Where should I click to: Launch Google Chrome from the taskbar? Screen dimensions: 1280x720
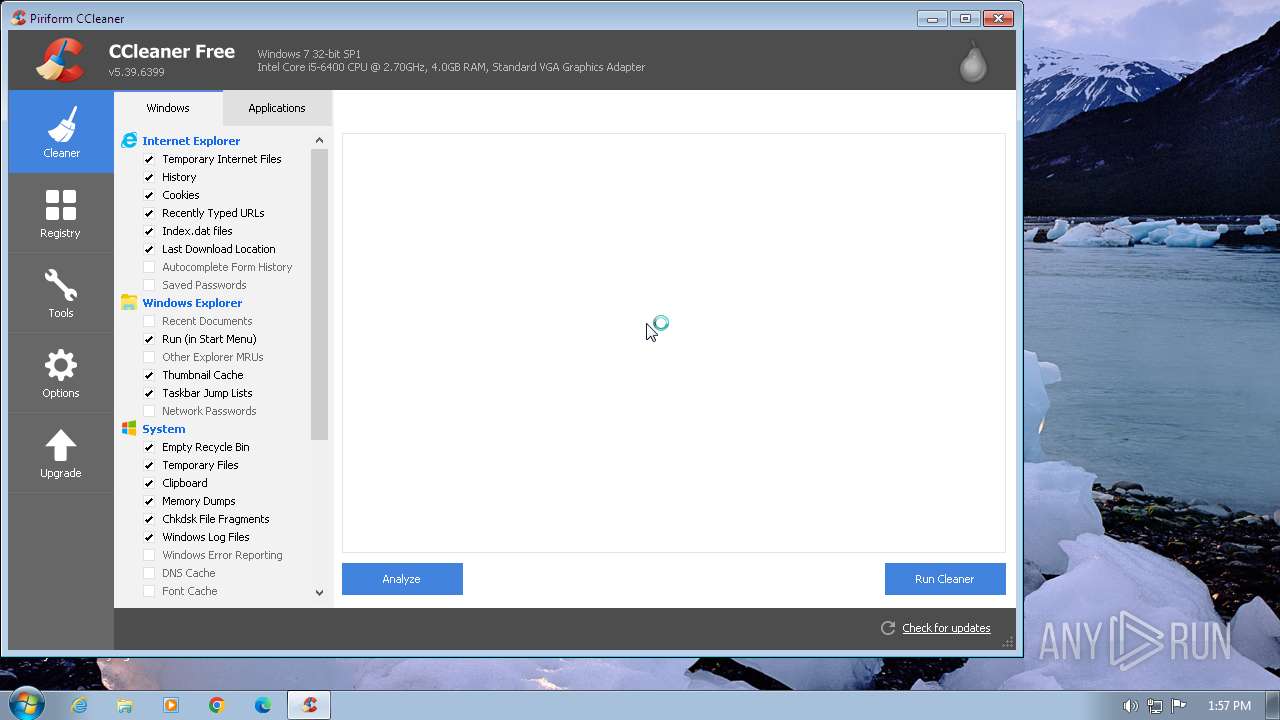coord(217,705)
